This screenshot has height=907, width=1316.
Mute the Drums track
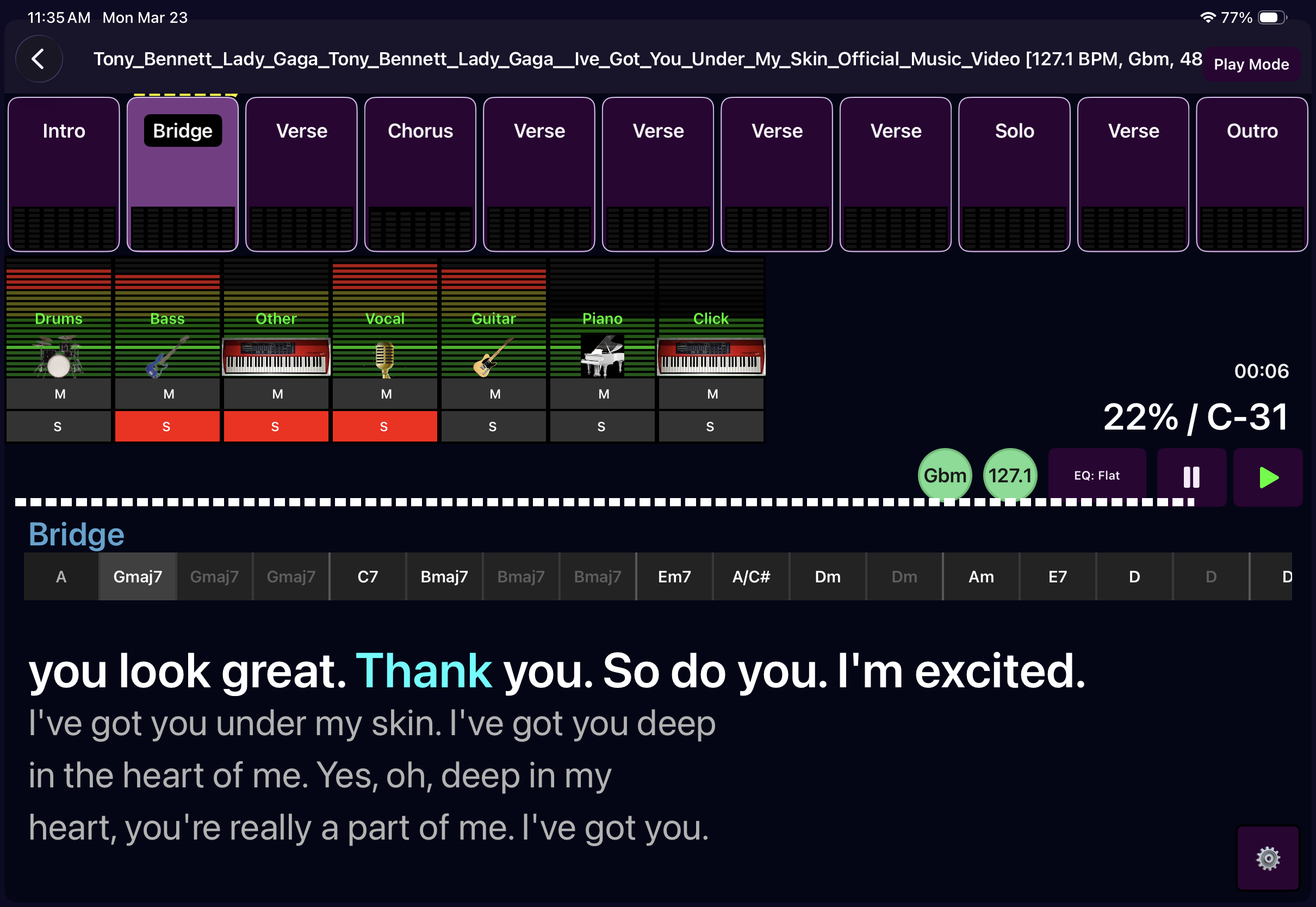59,394
